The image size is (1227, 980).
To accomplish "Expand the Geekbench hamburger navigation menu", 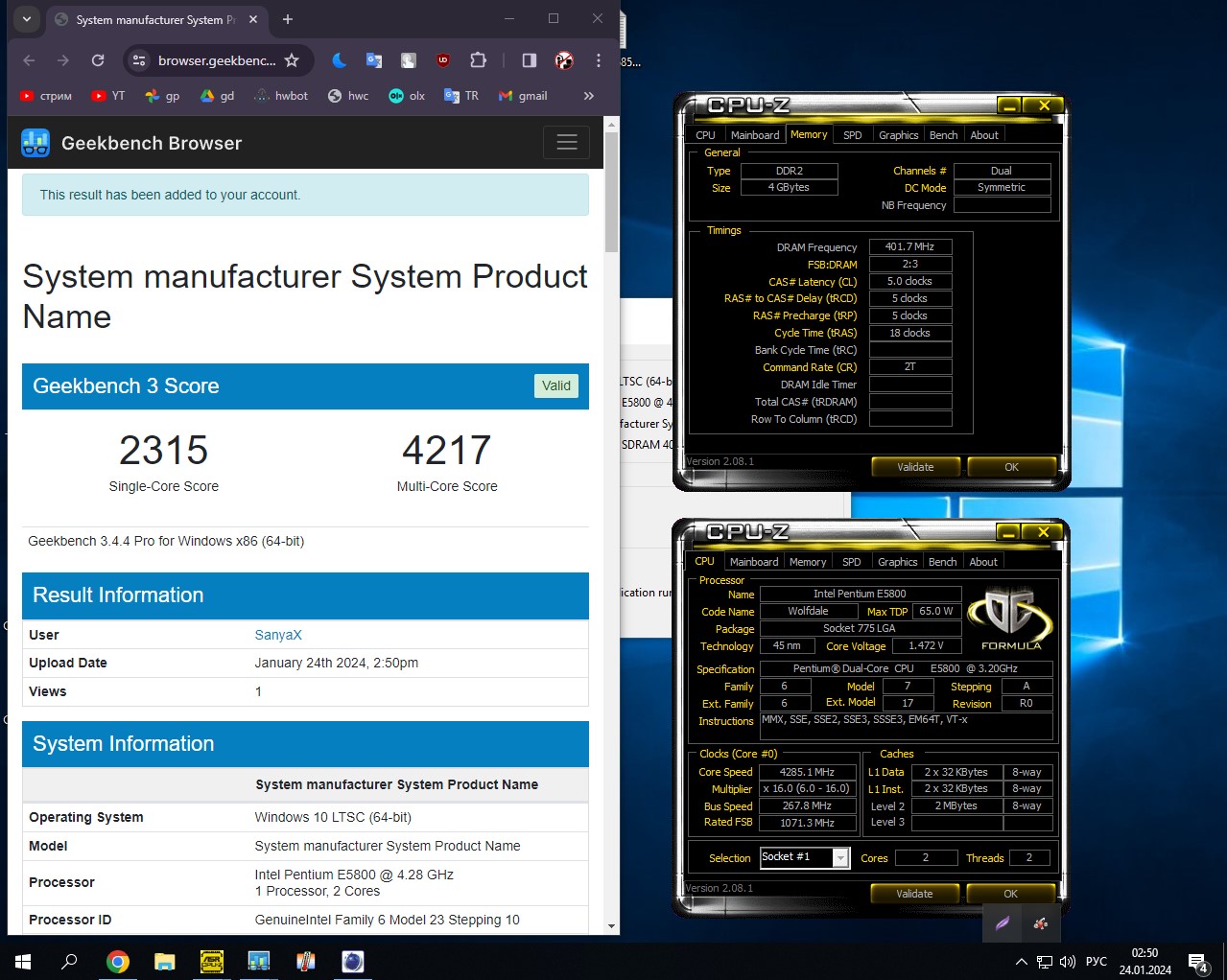I will pyautogui.click(x=566, y=143).
